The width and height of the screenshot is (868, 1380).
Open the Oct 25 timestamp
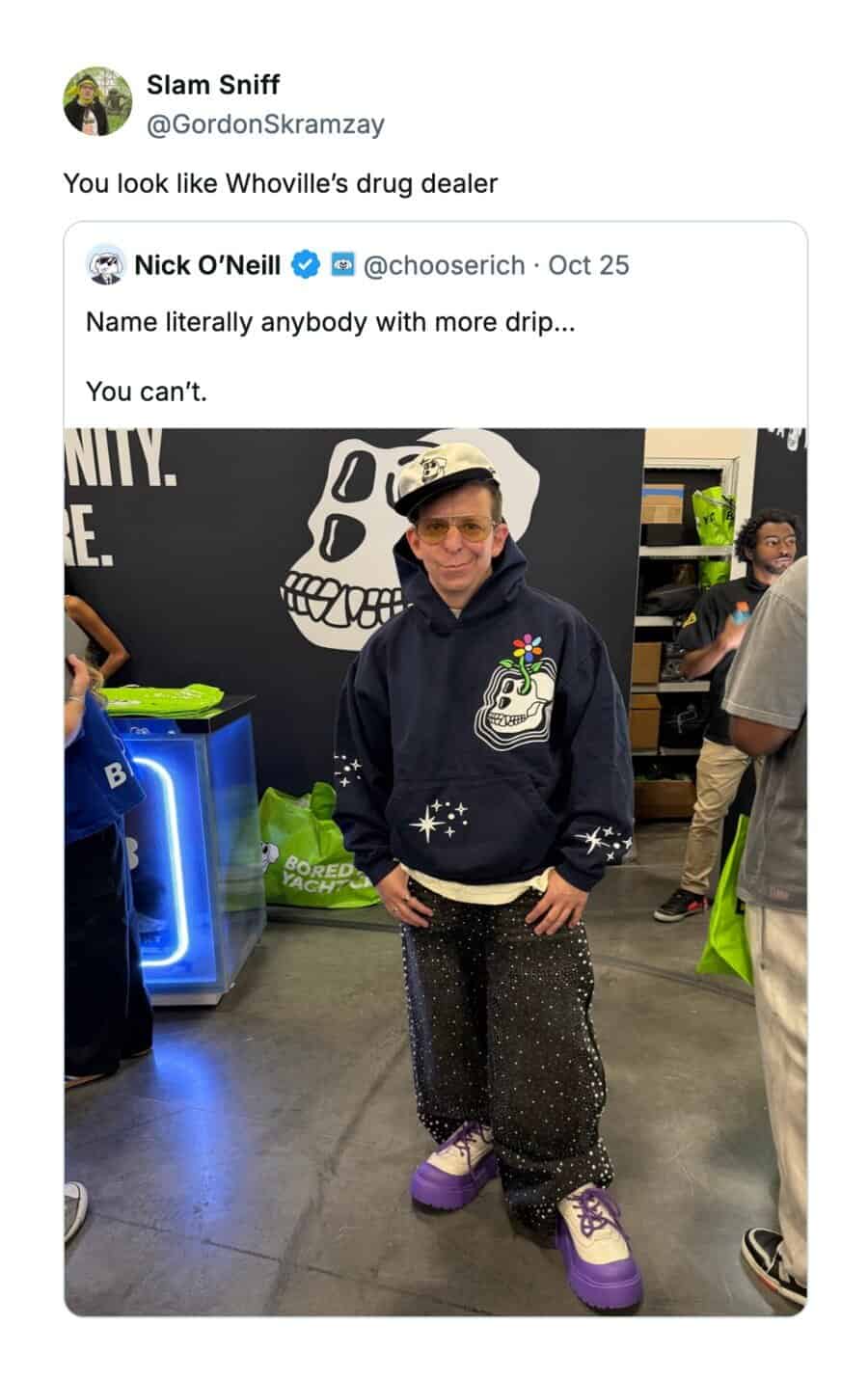tap(588, 265)
